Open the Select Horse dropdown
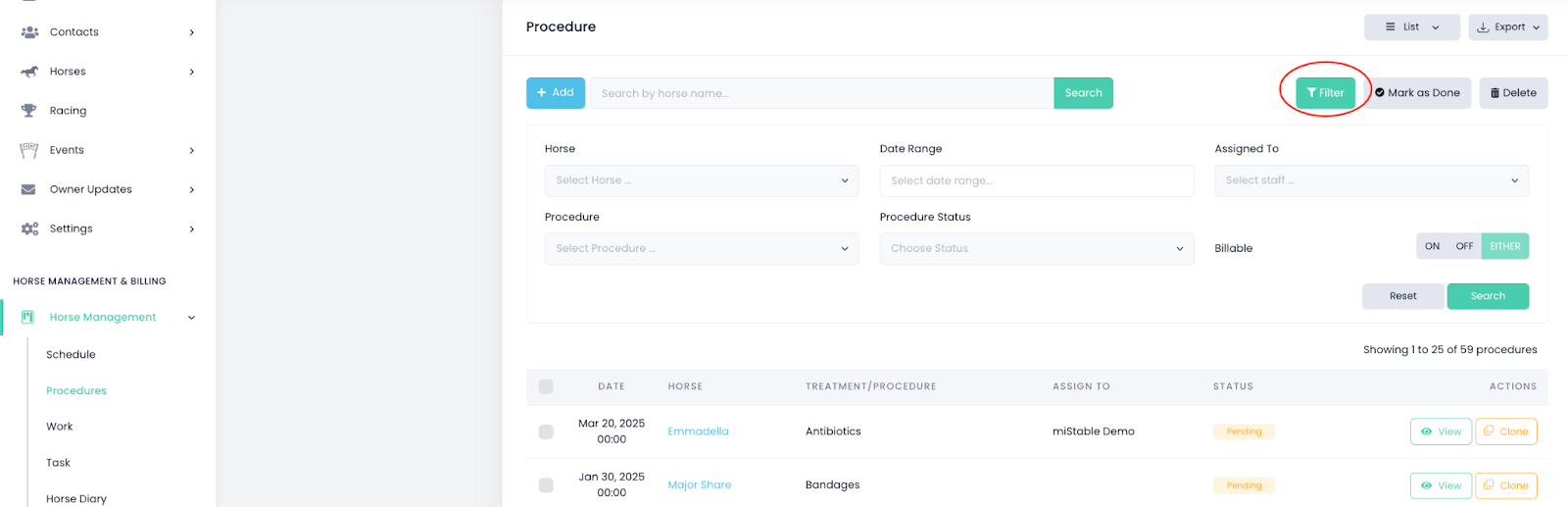Image resolution: width=1568 pixels, height=507 pixels. pyautogui.click(x=701, y=180)
